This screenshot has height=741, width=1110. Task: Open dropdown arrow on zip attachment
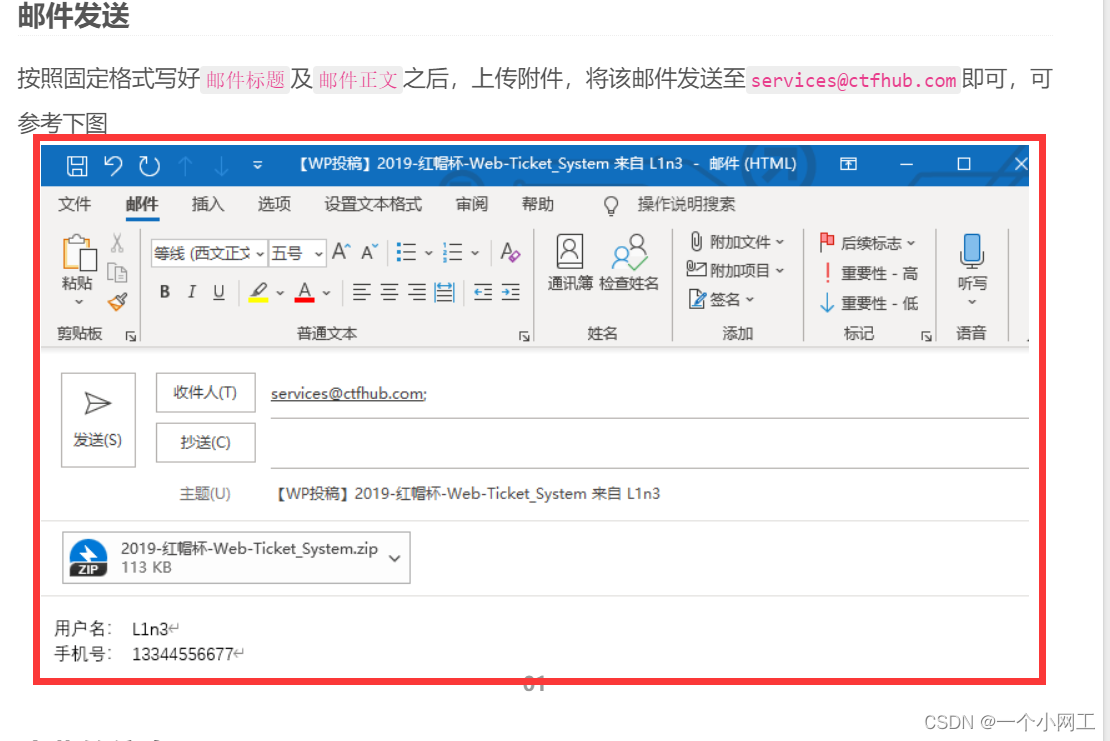click(x=394, y=558)
